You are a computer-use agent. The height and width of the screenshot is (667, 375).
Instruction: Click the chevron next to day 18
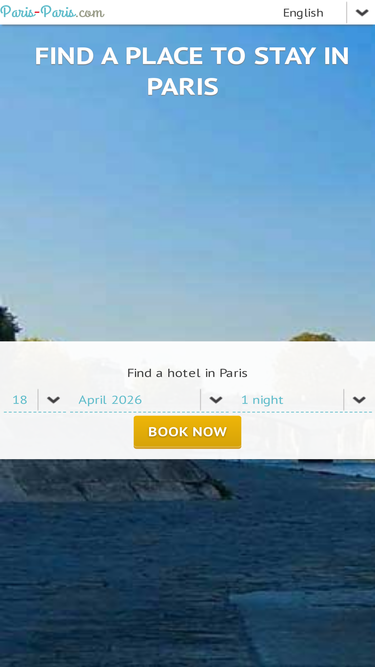pyautogui.click(x=53, y=400)
